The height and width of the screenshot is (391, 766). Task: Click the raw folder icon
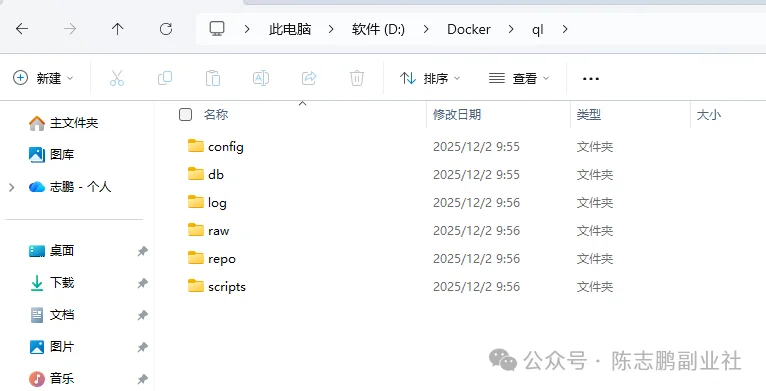point(195,230)
